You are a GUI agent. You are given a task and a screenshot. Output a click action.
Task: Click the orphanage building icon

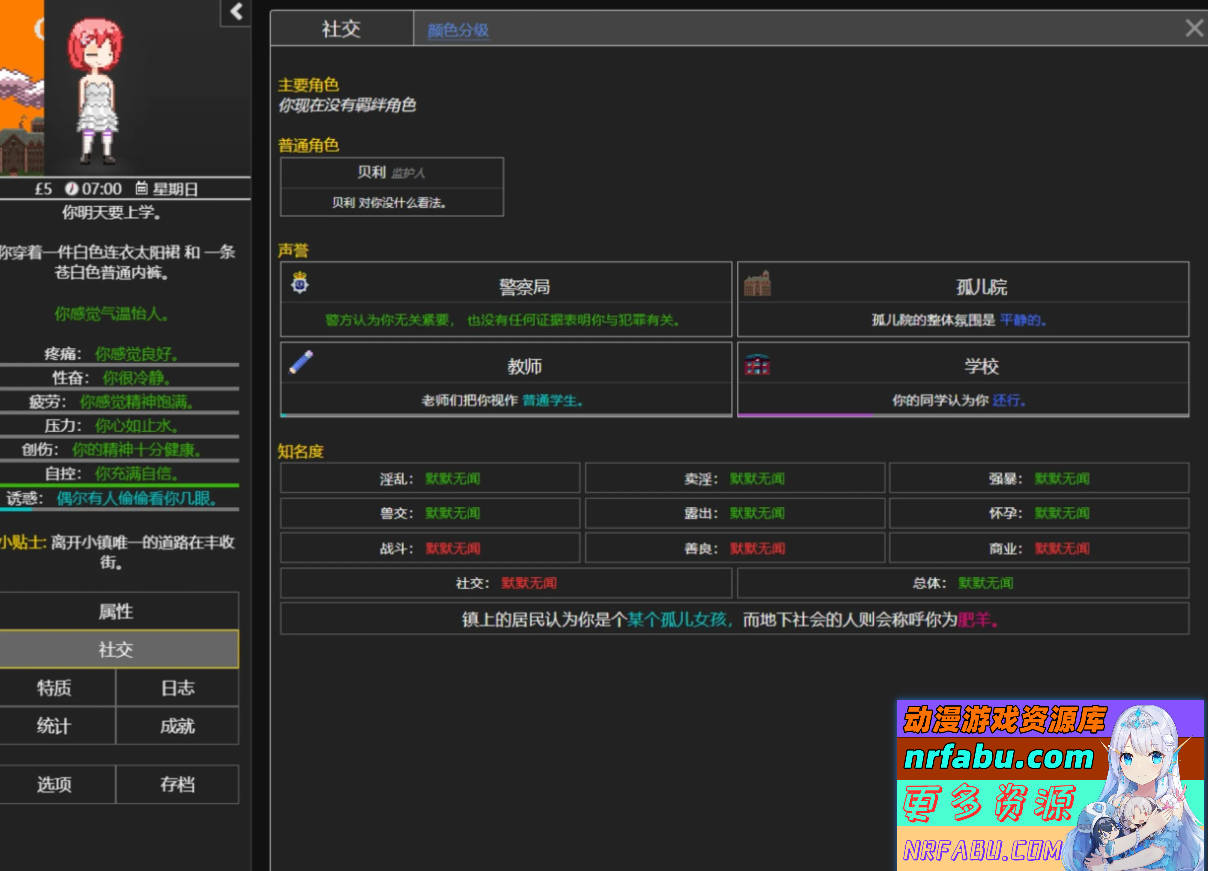coord(757,285)
